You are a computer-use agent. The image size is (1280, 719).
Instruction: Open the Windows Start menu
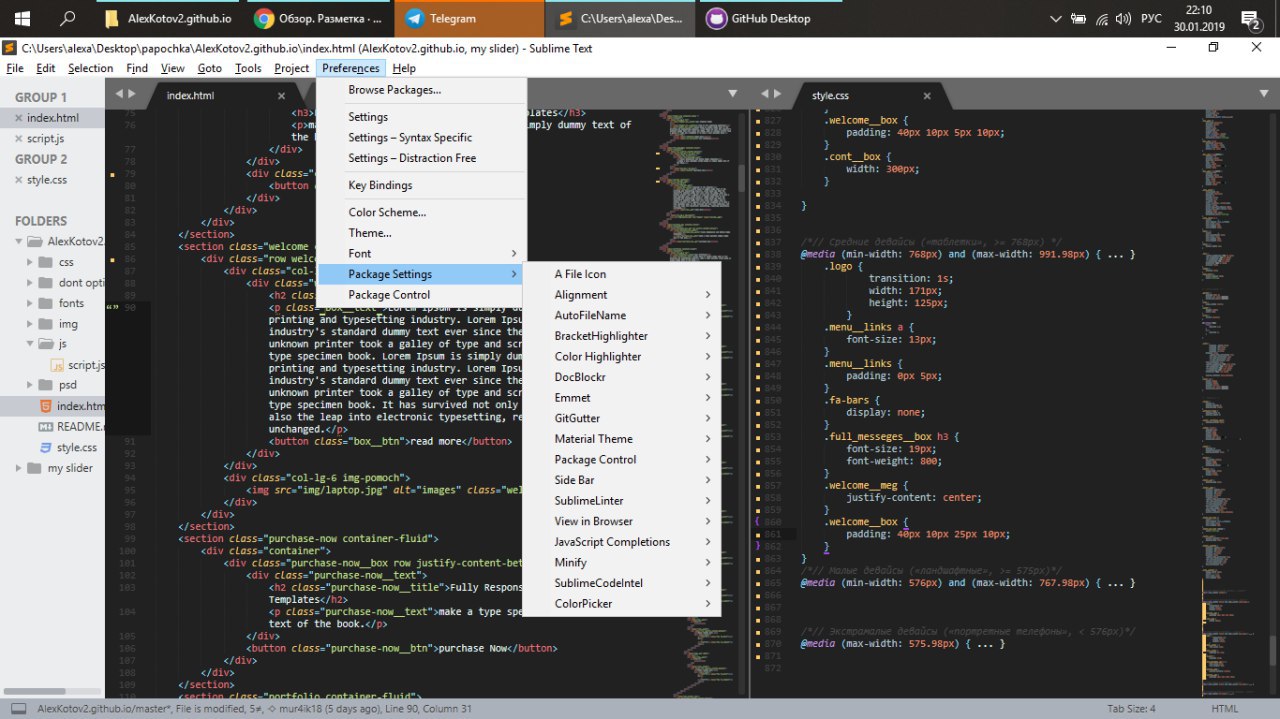[x=22, y=18]
